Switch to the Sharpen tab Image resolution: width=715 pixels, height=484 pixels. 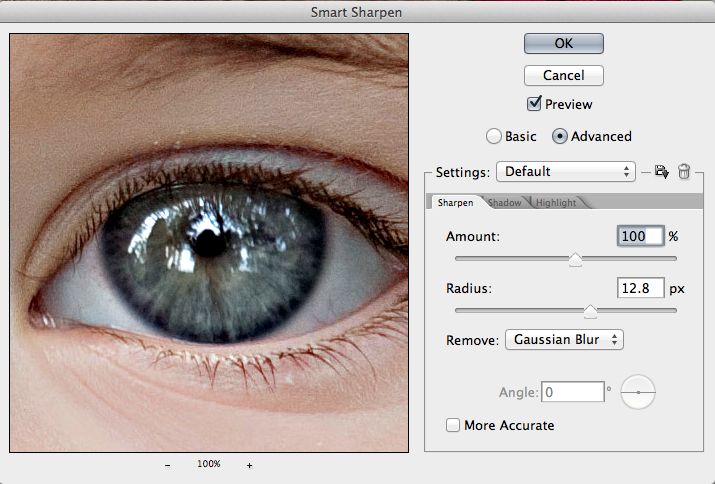point(455,203)
